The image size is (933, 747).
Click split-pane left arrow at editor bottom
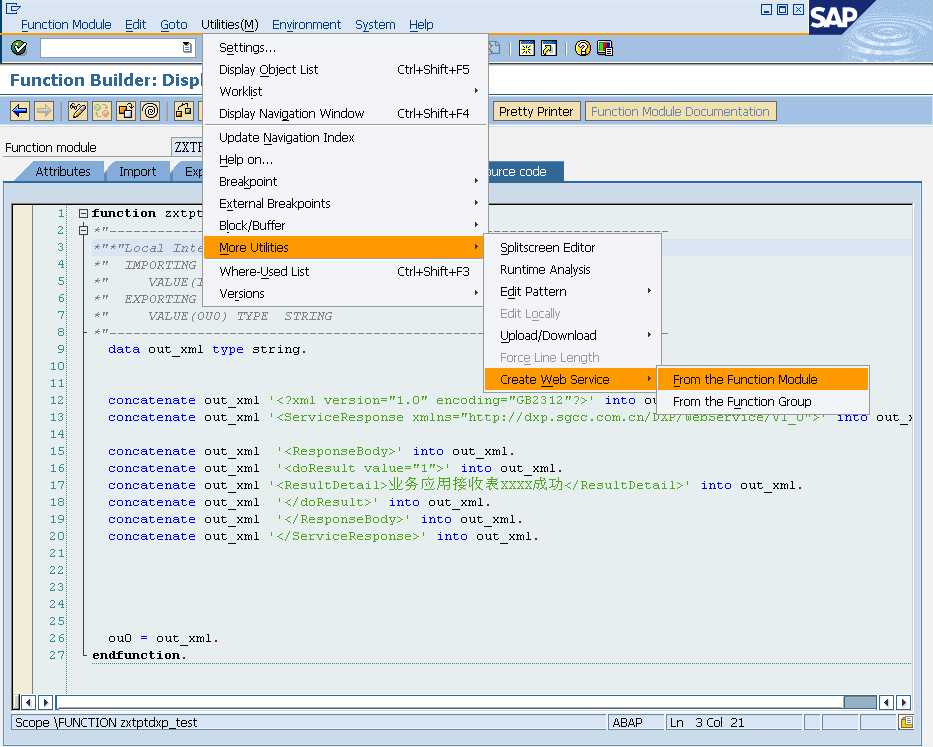(29, 702)
